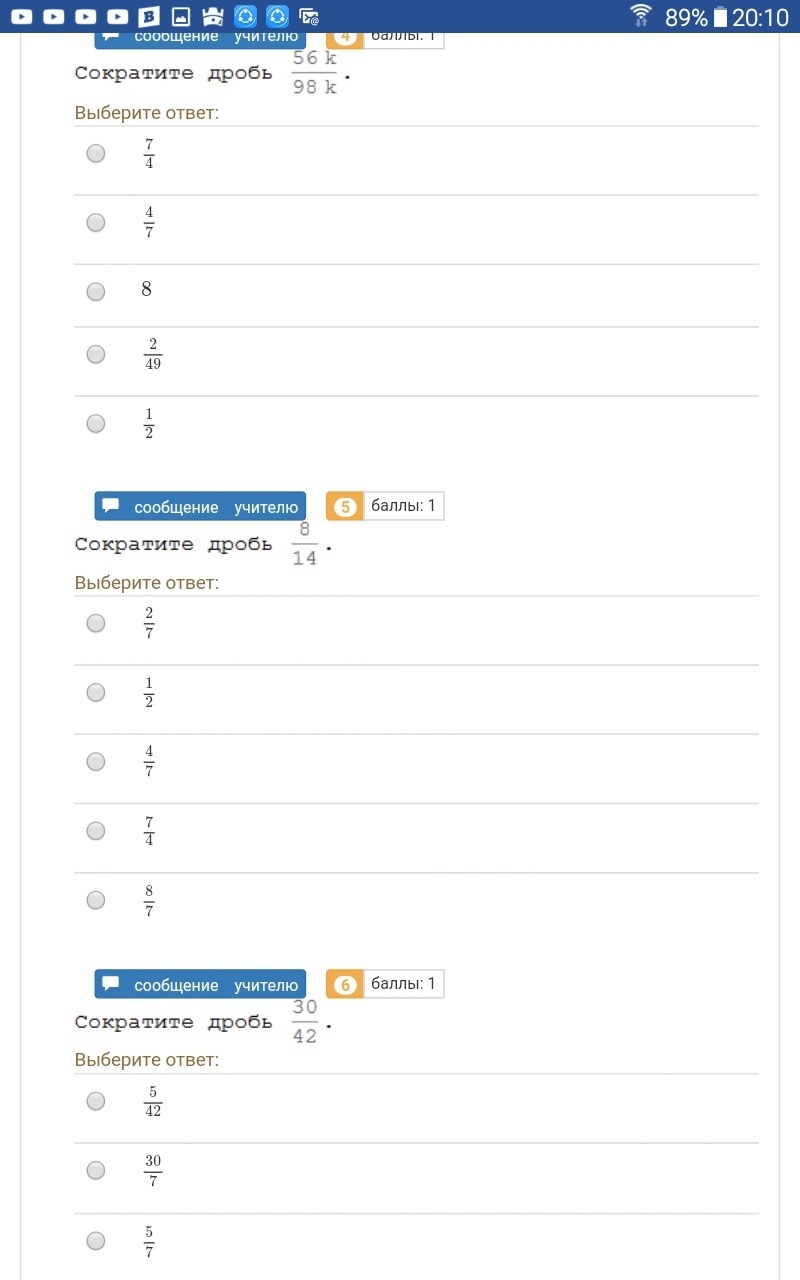Choose 2/7 as answer for 8/14
The height and width of the screenshot is (1280, 800).
pyautogui.click(x=96, y=623)
